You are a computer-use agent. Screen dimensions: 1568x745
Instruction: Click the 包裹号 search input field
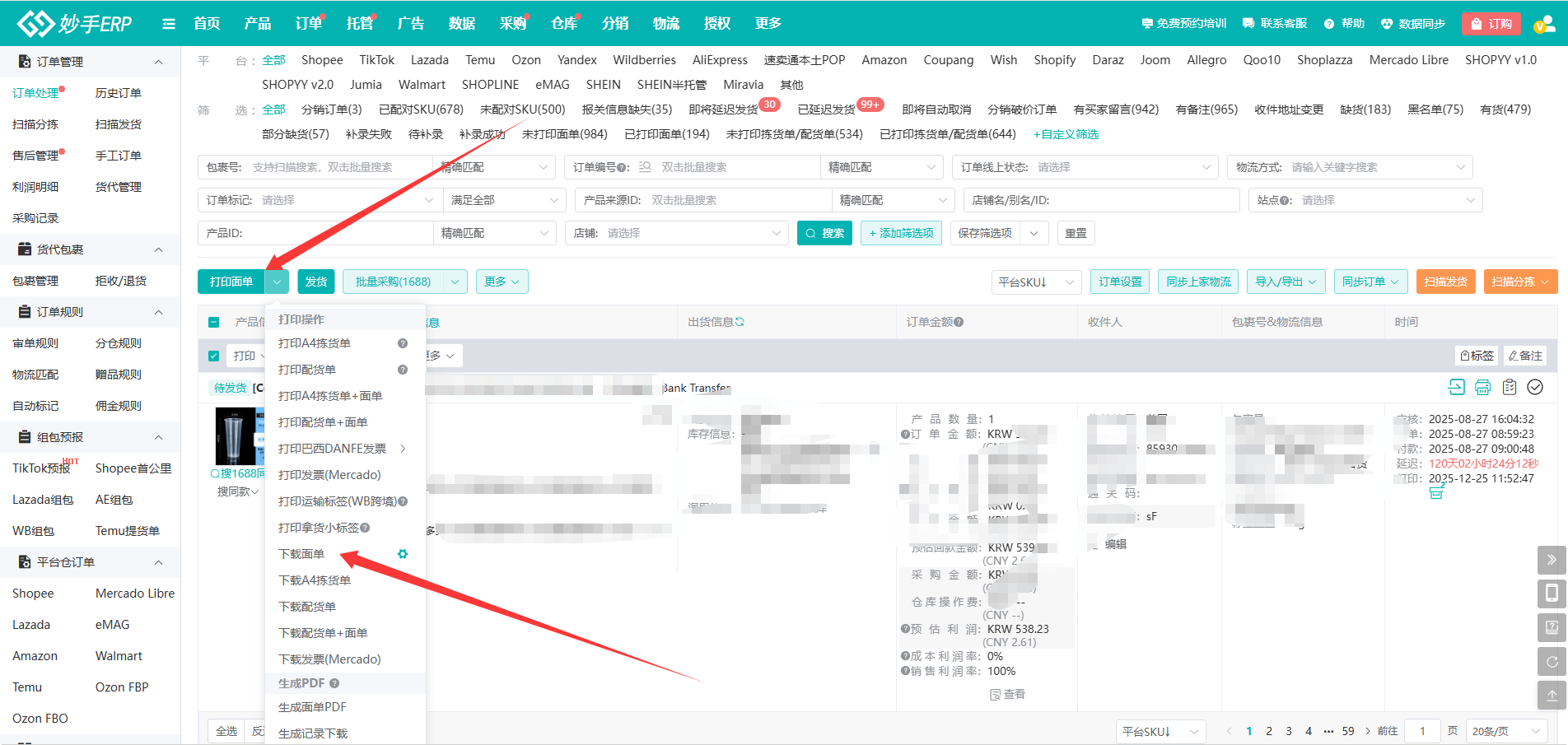point(315,167)
